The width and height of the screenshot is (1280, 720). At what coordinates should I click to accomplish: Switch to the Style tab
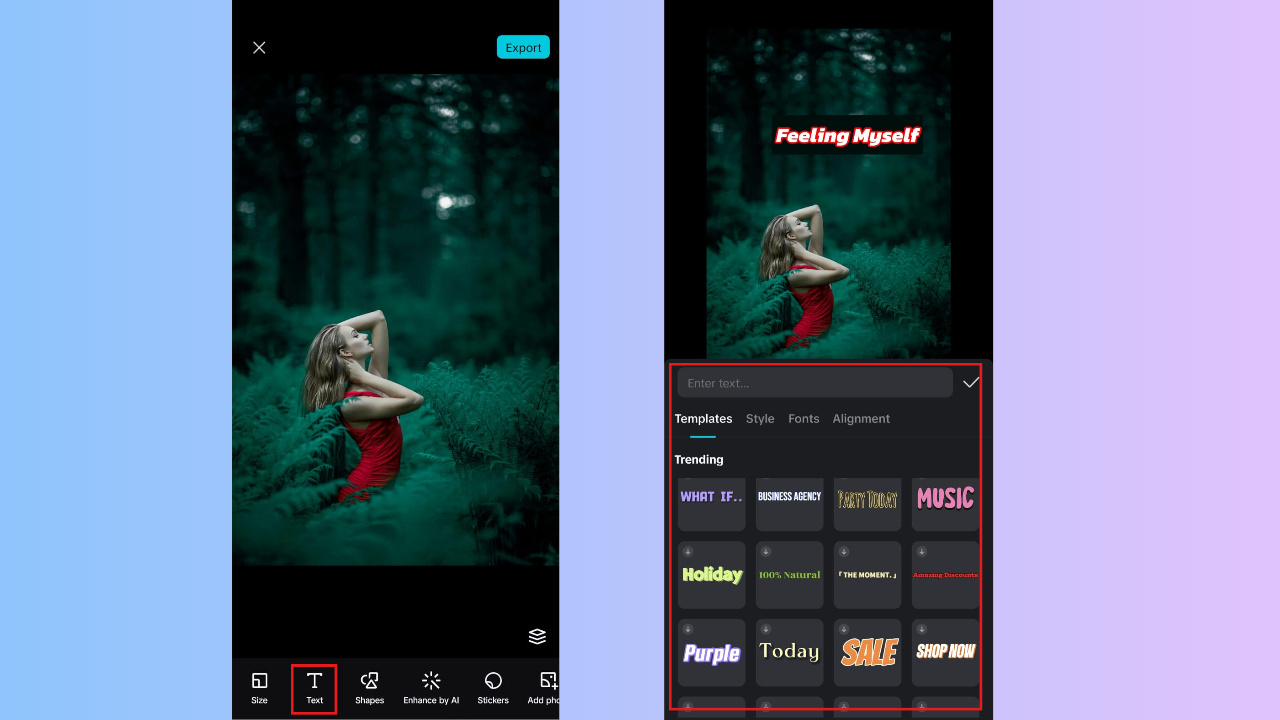759,418
